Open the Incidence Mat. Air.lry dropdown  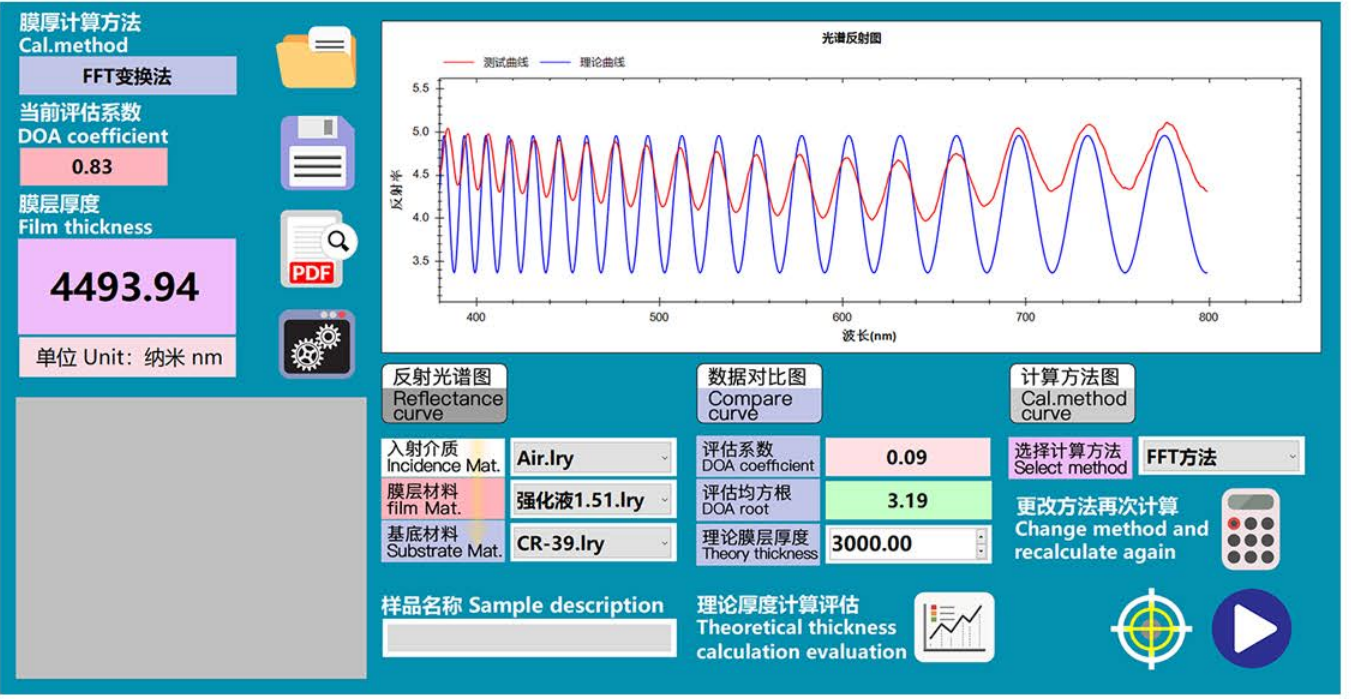(x=593, y=459)
